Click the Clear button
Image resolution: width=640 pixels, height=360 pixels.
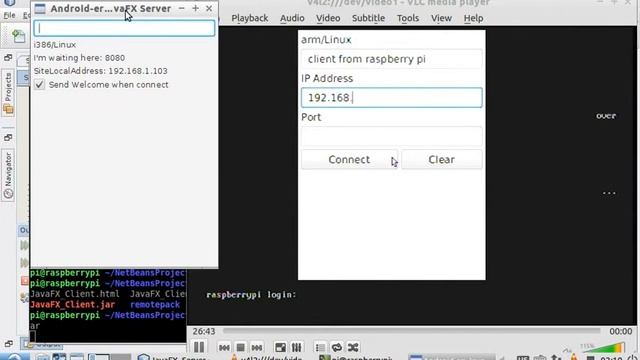coord(442,159)
